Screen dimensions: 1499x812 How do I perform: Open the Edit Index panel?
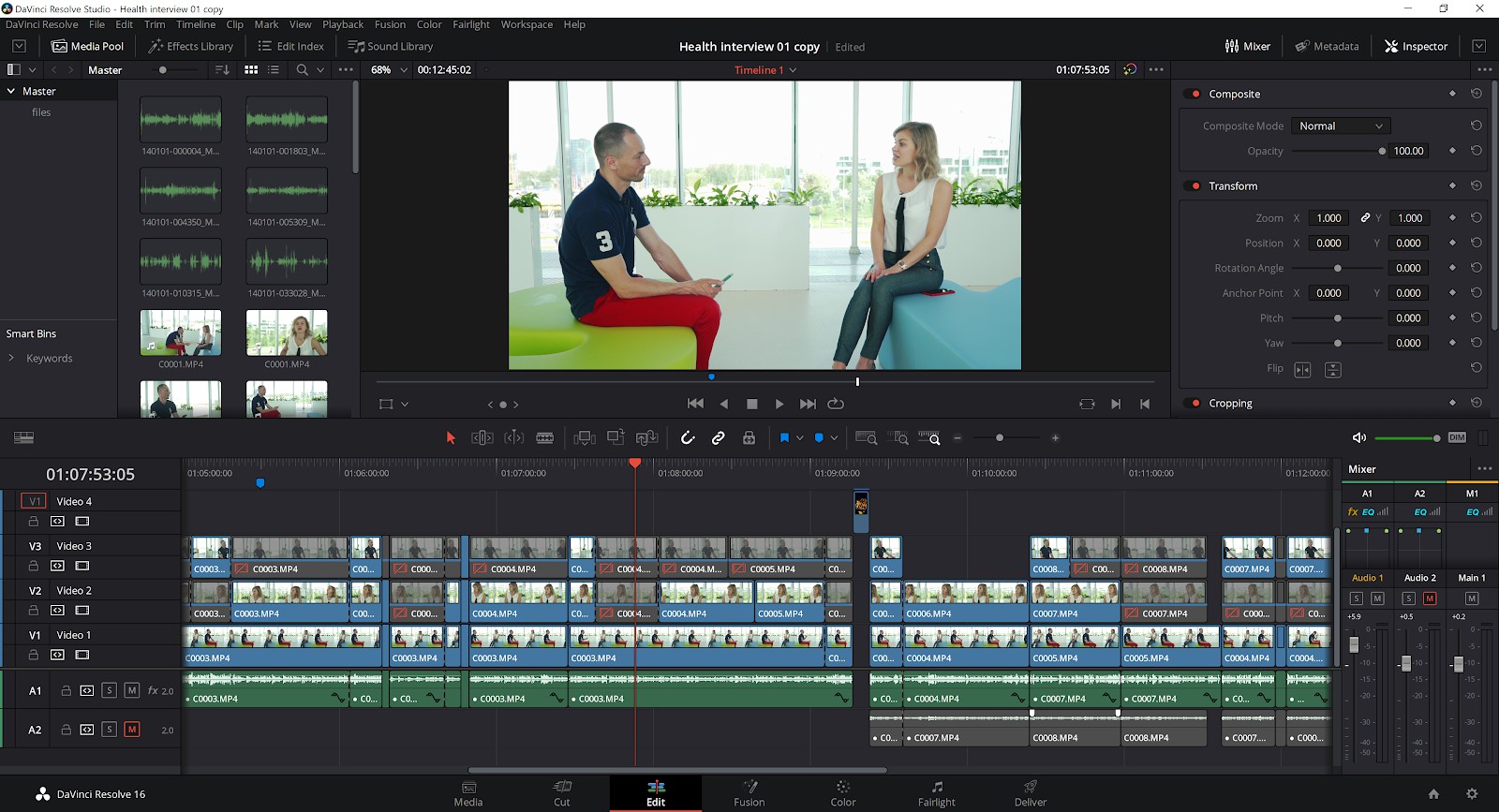click(x=291, y=46)
